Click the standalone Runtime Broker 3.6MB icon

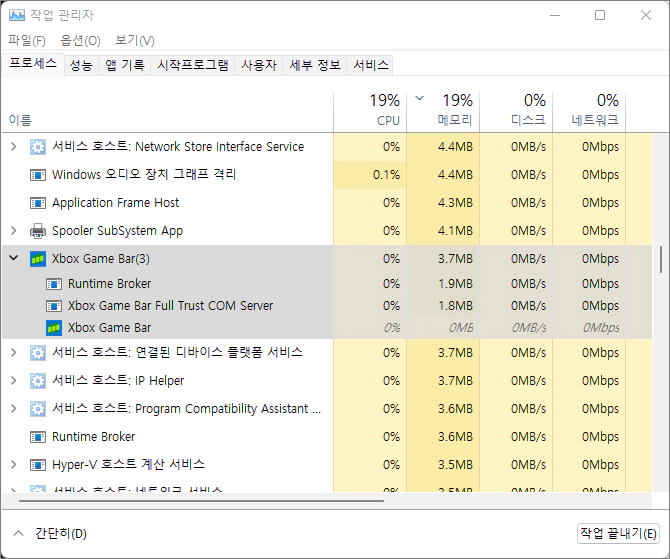point(38,437)
